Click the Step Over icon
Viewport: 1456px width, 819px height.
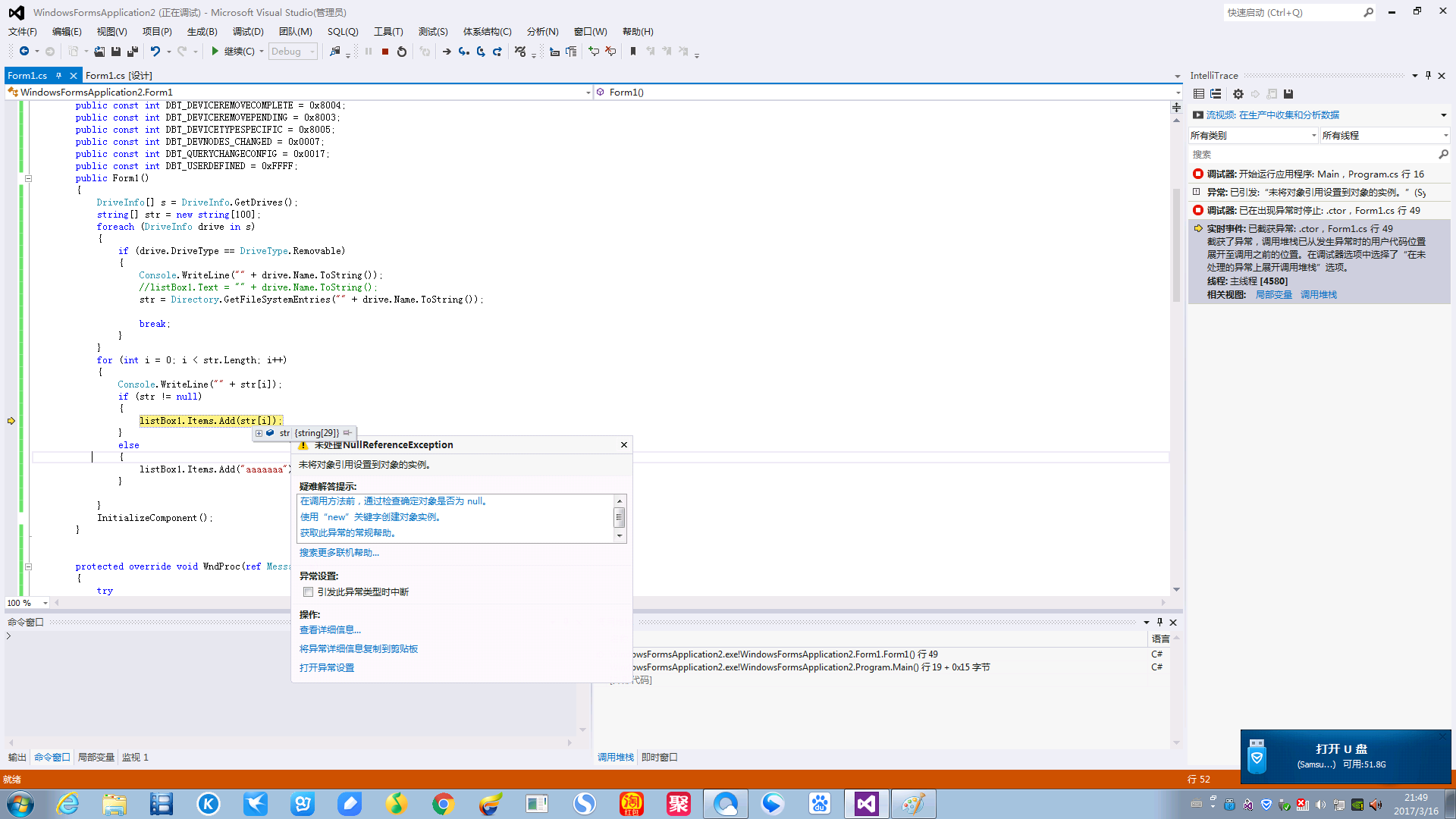pyautogui.click(x=481, y=52)
